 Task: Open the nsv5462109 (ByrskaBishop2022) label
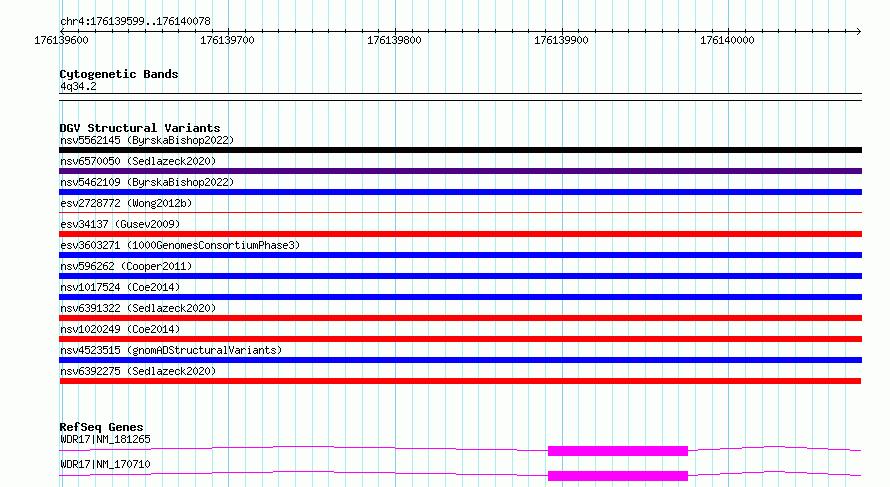pos(147,182)
